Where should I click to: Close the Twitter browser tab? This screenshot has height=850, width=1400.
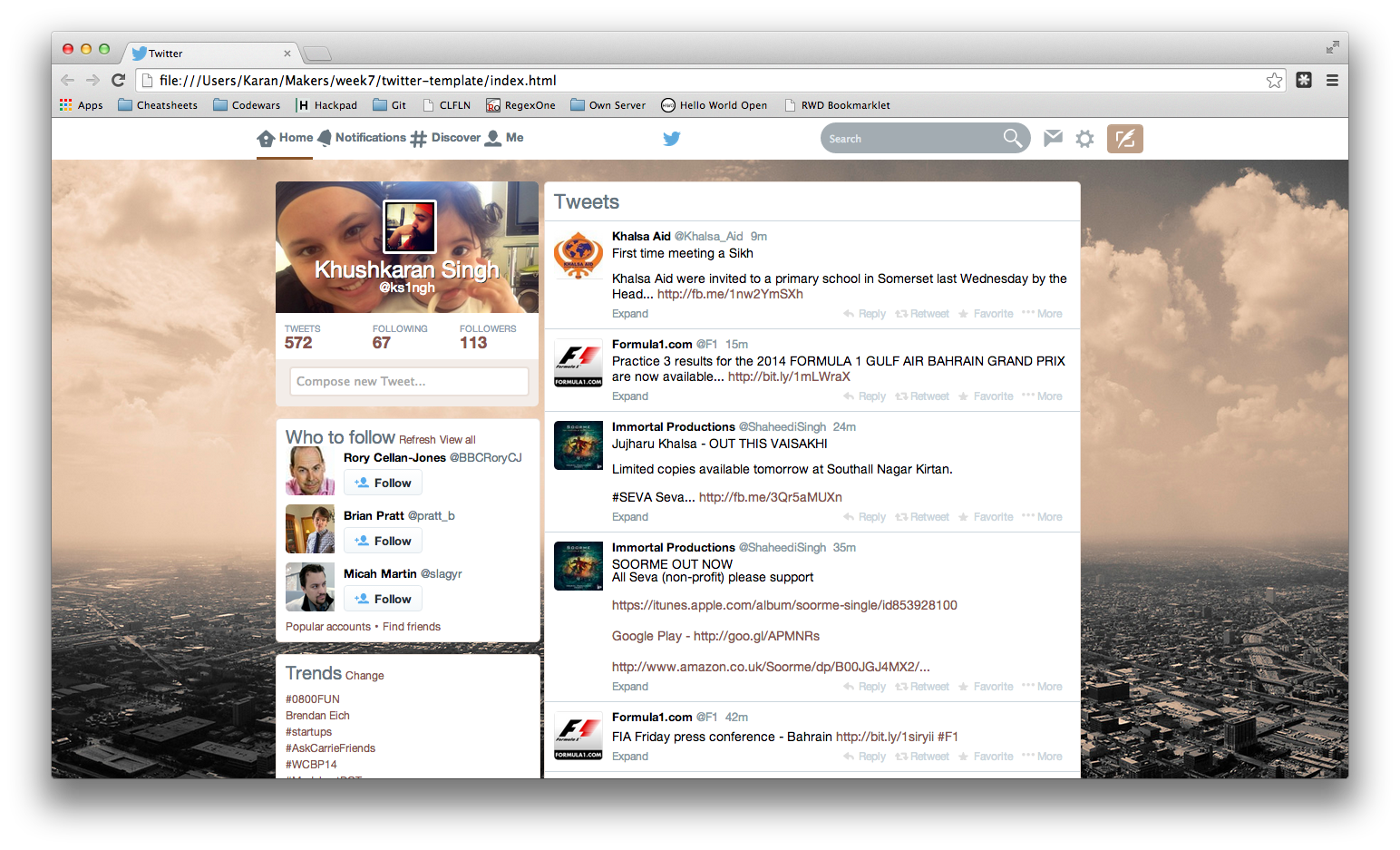(x=287, y=54)
